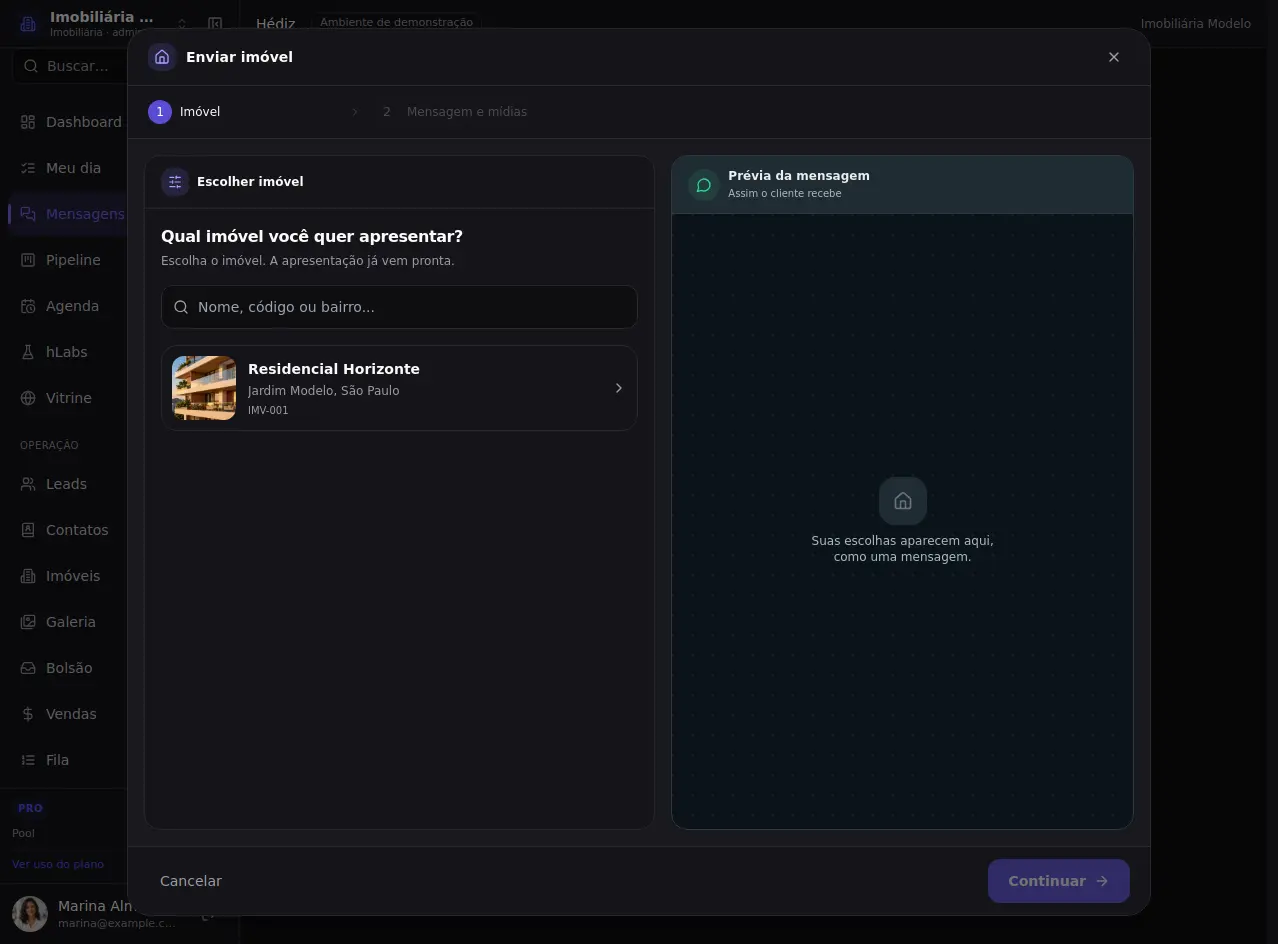Click Ver uso do plano link

coord(58,864)
